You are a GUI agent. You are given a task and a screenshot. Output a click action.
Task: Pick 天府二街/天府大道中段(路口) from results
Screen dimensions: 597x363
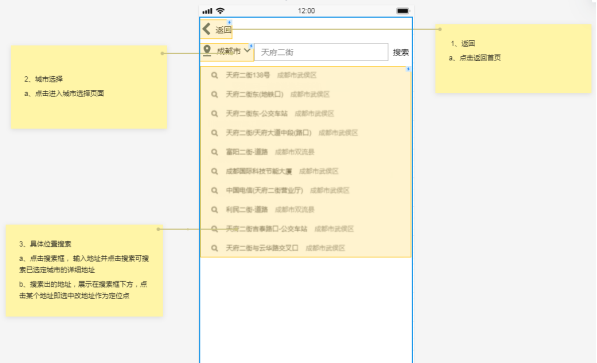tap(268, 133)
